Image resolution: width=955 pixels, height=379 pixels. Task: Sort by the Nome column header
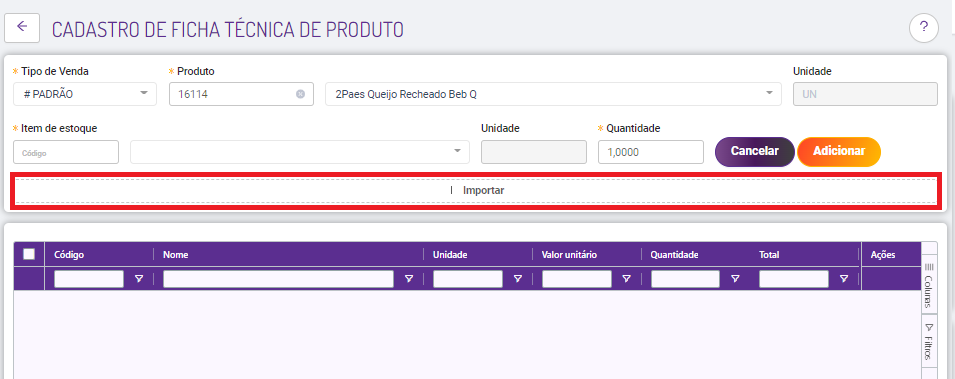(175, 255)
